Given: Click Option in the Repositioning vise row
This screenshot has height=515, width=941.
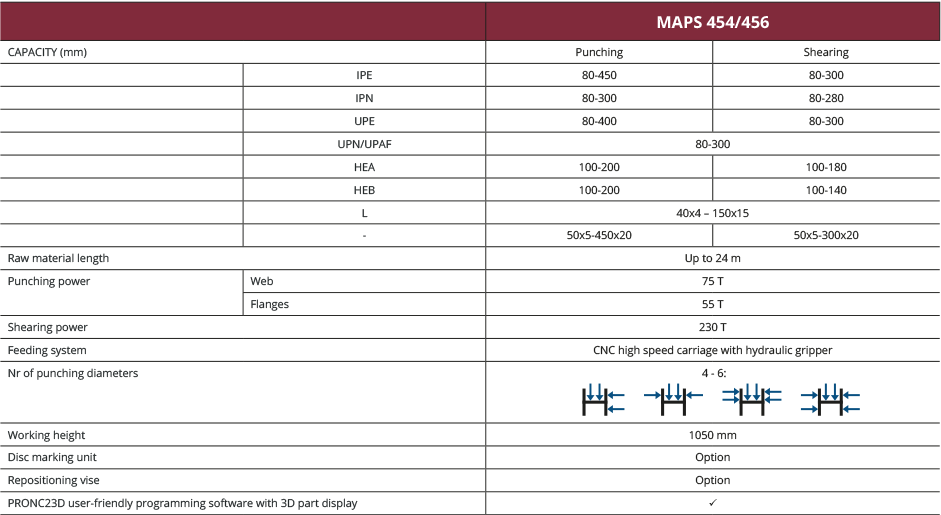Looking at the screenshot, I should point(712,480).
